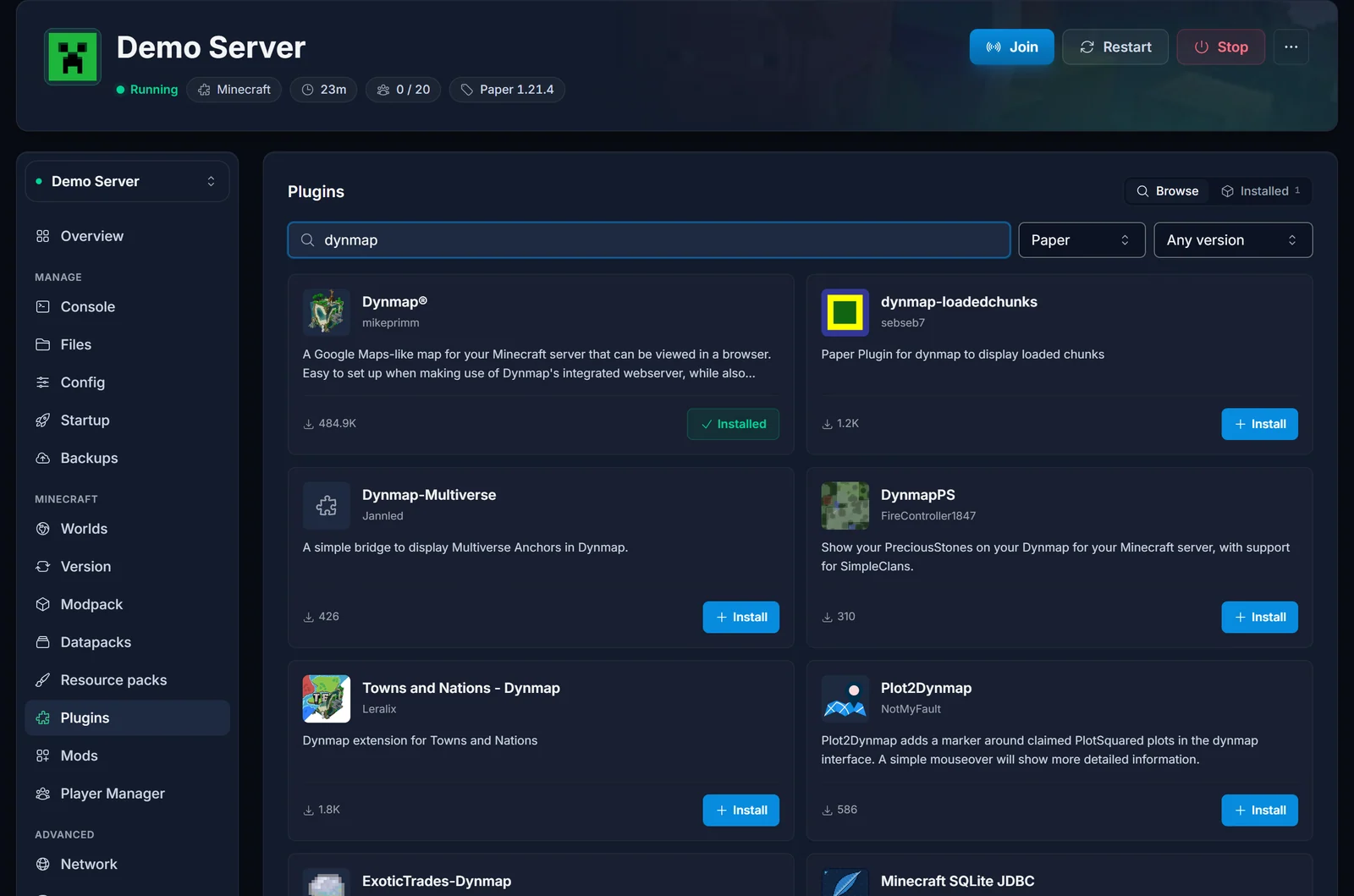Click the Demo Server creeper avatar icon
Viewport: 1354px width, 896px height.
73,58
